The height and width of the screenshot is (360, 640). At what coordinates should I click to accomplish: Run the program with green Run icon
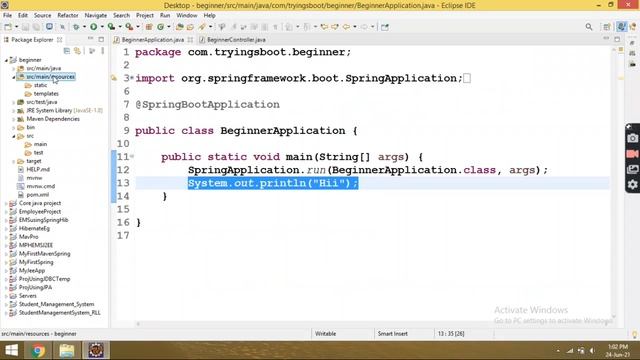[x=93, y=27]
